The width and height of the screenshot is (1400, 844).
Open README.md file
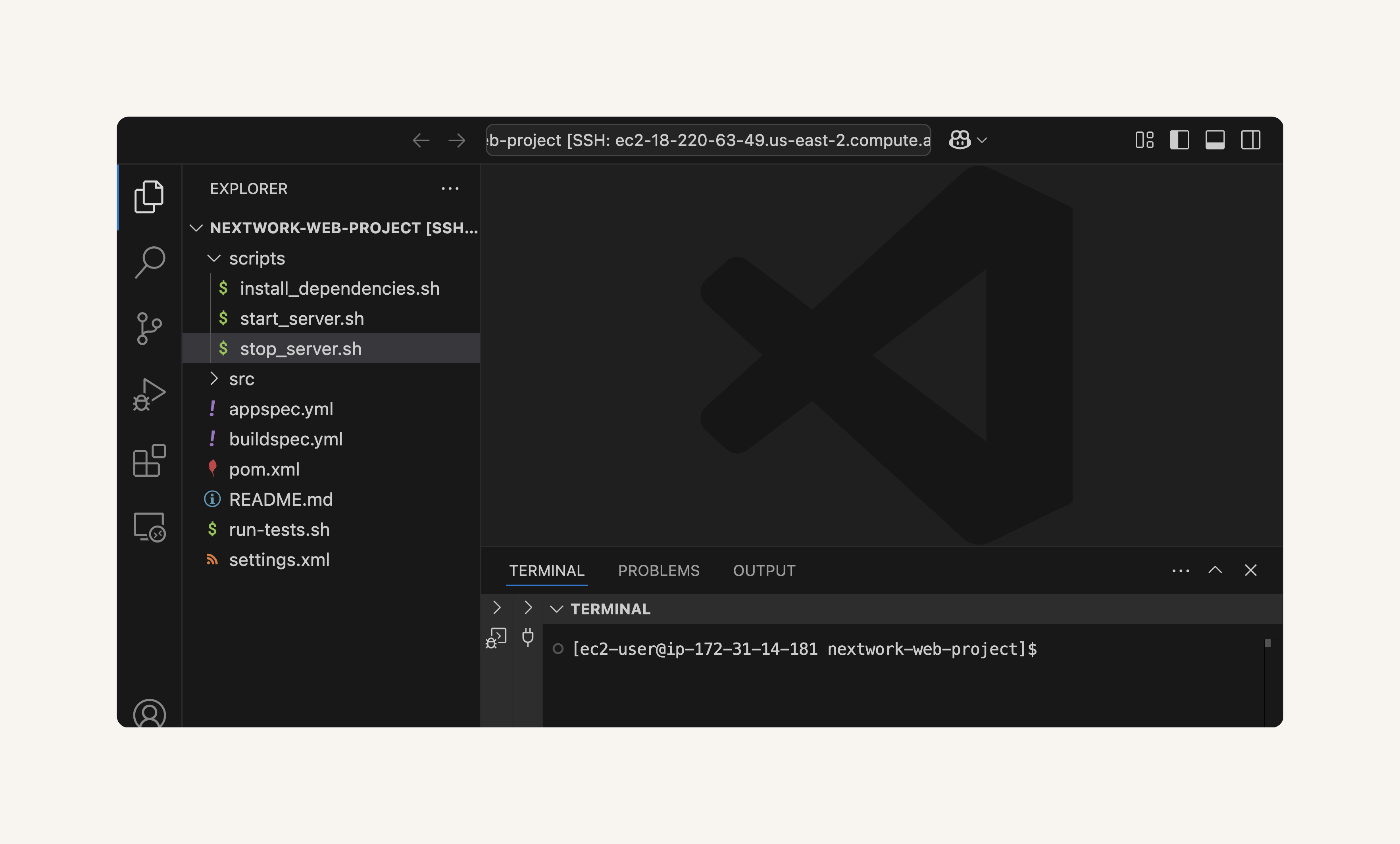click(x=331, y=499)
